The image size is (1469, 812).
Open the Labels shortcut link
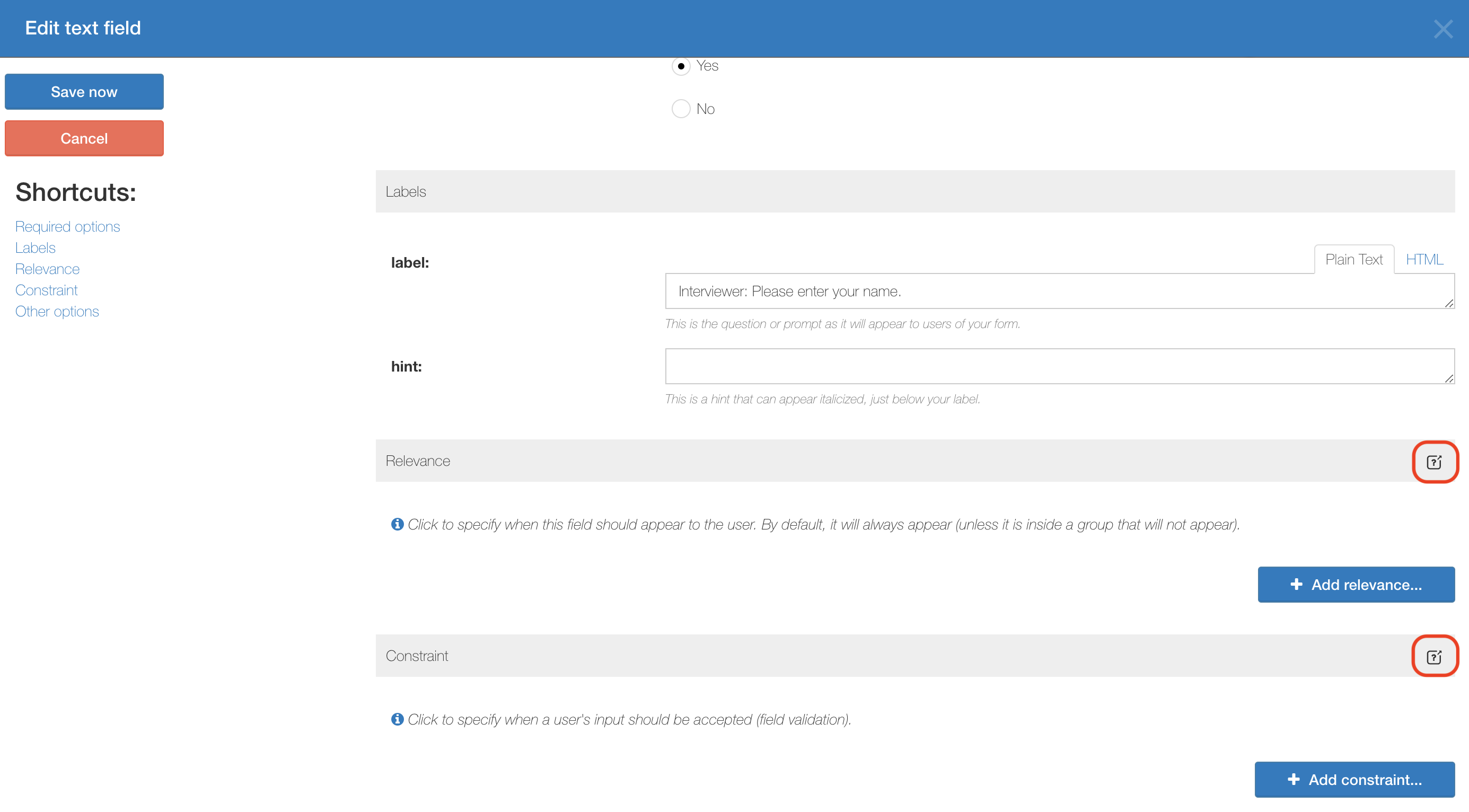(36, 248)
